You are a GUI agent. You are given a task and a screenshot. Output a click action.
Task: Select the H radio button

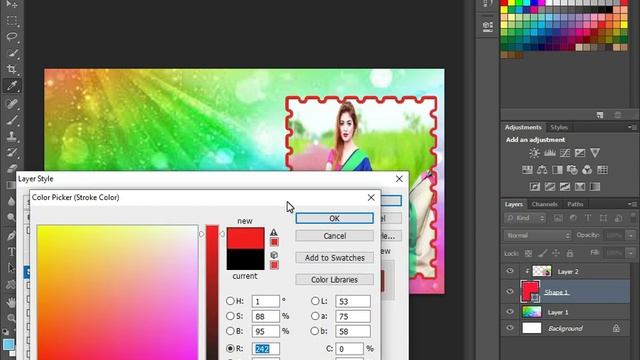coord(230,301)
